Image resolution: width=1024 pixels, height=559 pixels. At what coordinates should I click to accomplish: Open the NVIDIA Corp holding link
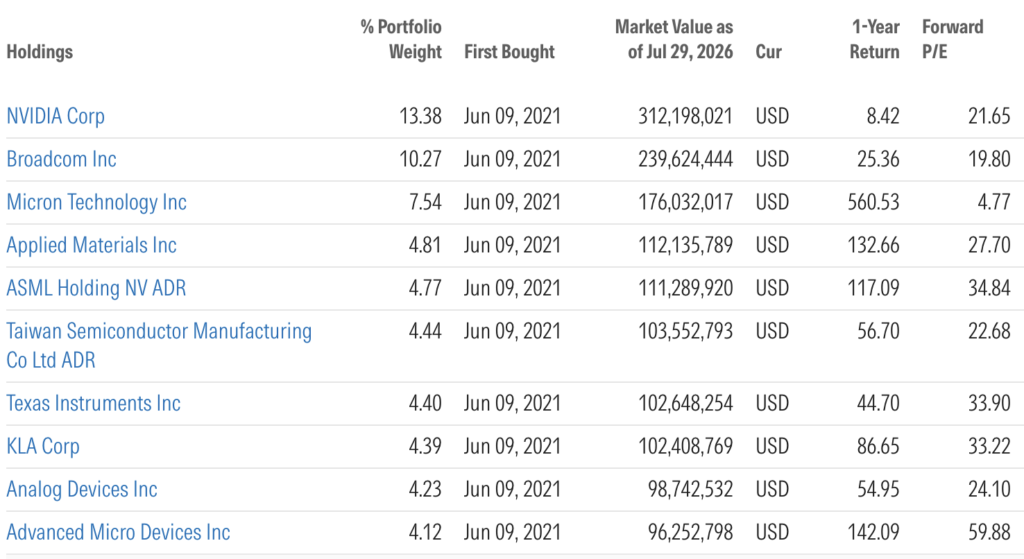click(56, 116)
